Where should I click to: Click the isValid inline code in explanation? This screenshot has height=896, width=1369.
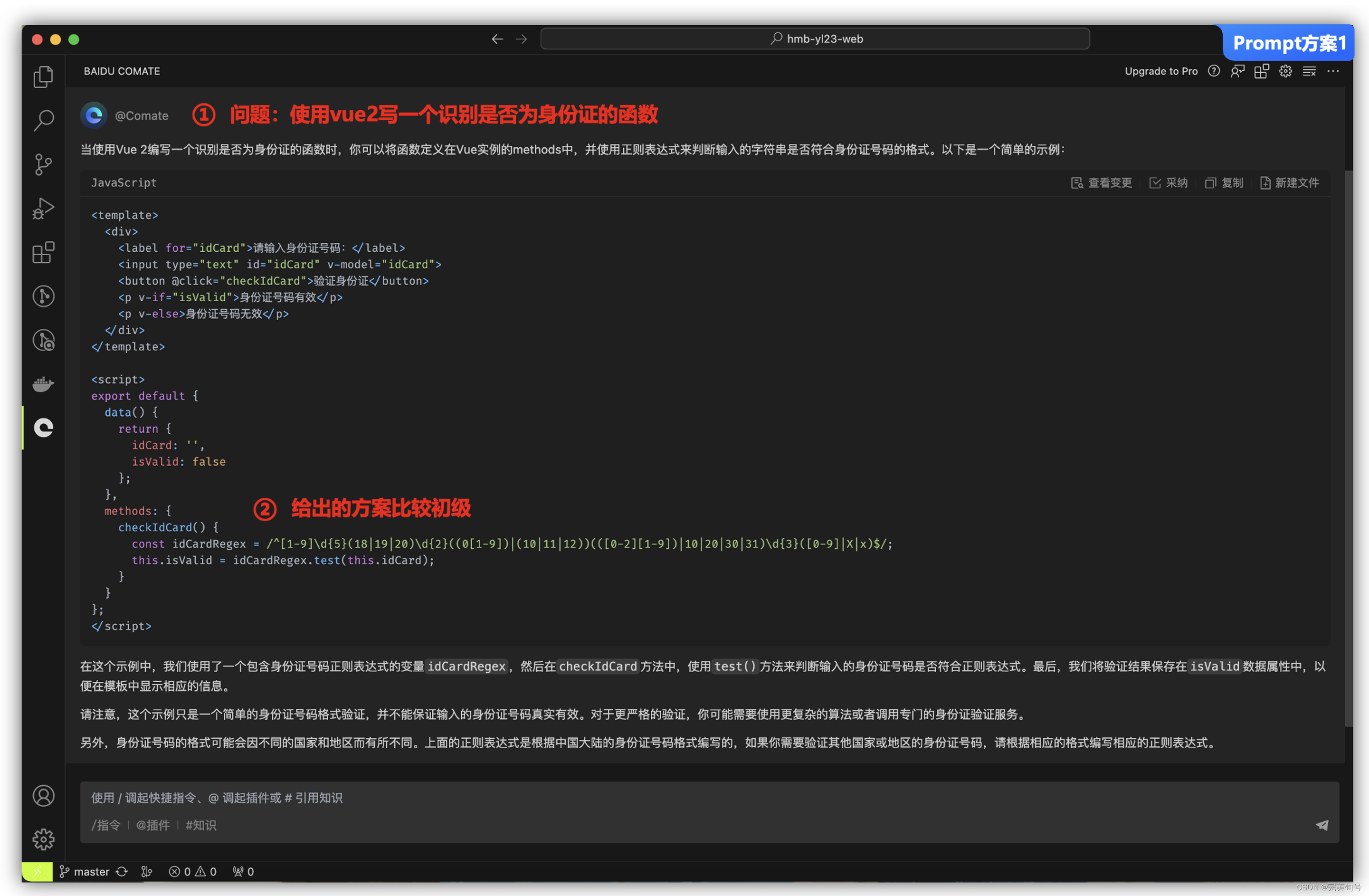(x=1214, y=667)
